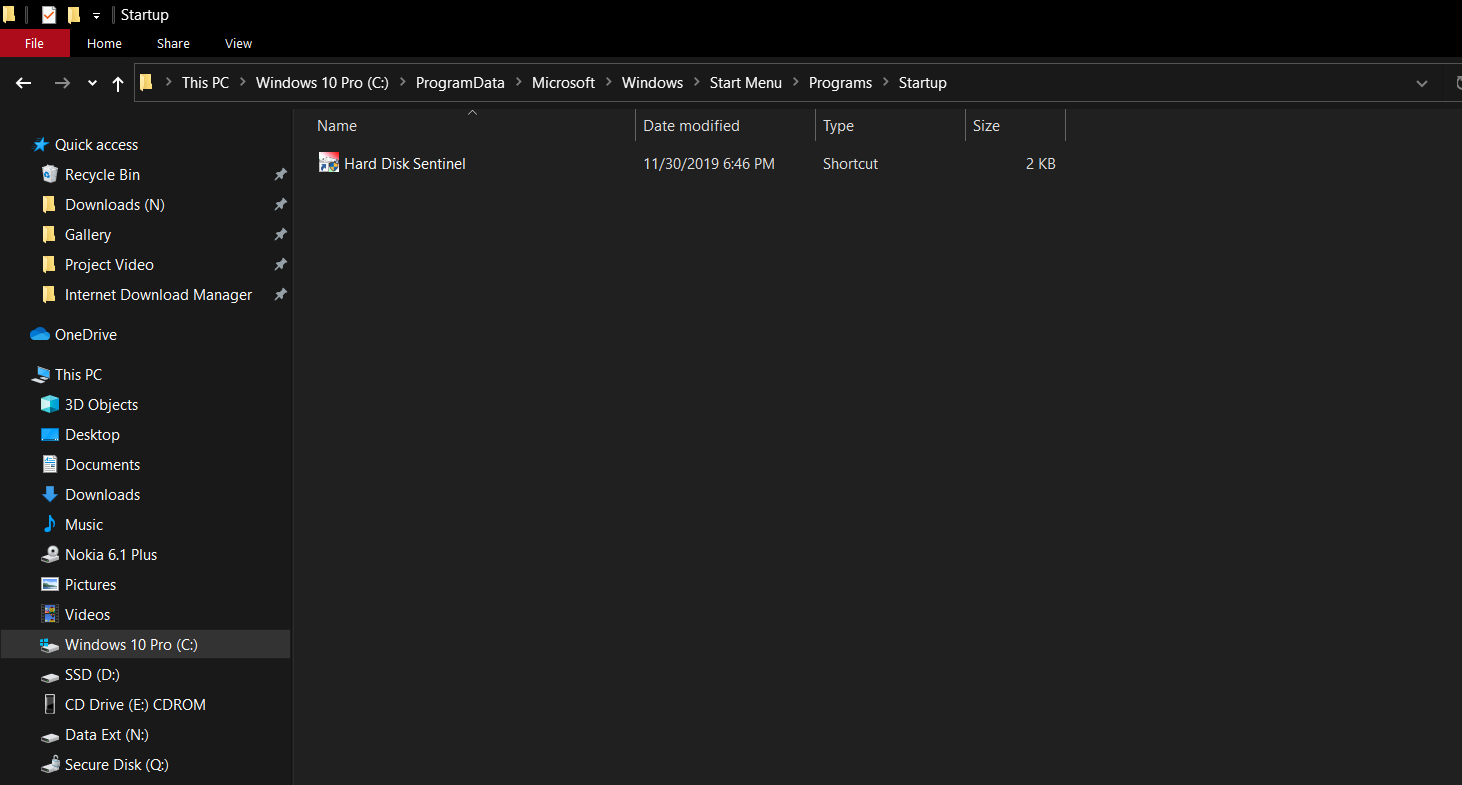Viewport: 1462px width, 785px height.
Task: Unpin Gallery from Quick access
Action: (x=280, y=234)
